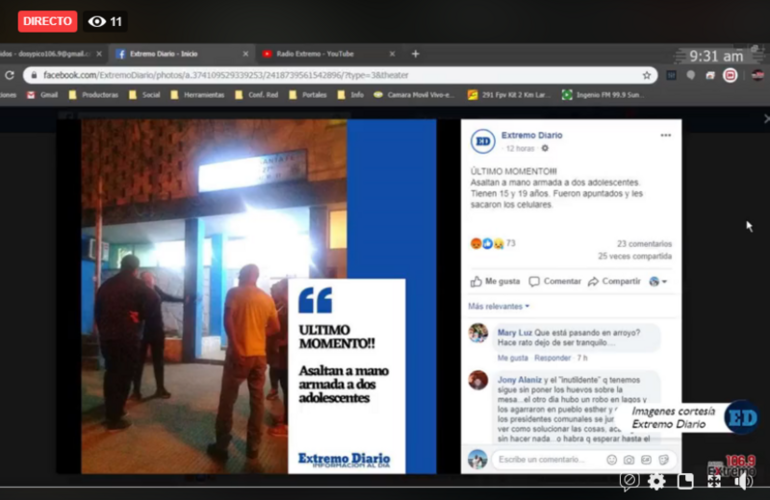770x500 pixels.
Task: Reload the page
Action: 9,75
